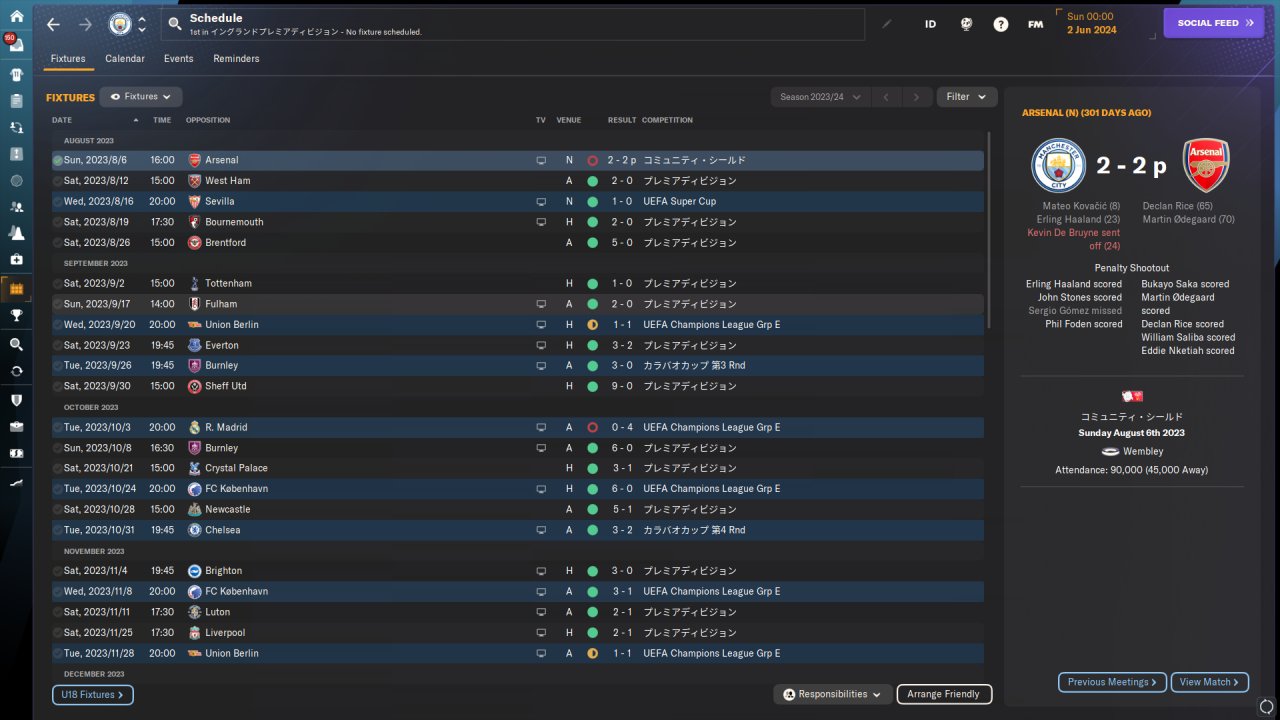Switch to the Reminders tab
Screen dimensions: 1280x720
[236, 59]
